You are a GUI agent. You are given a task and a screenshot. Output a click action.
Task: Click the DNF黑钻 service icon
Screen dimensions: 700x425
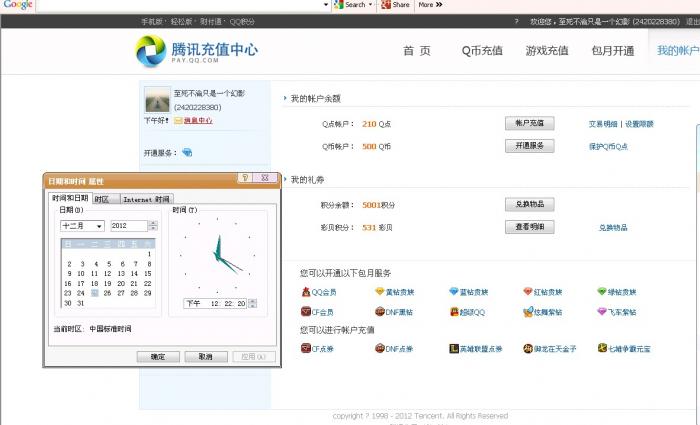coord(380,311)
